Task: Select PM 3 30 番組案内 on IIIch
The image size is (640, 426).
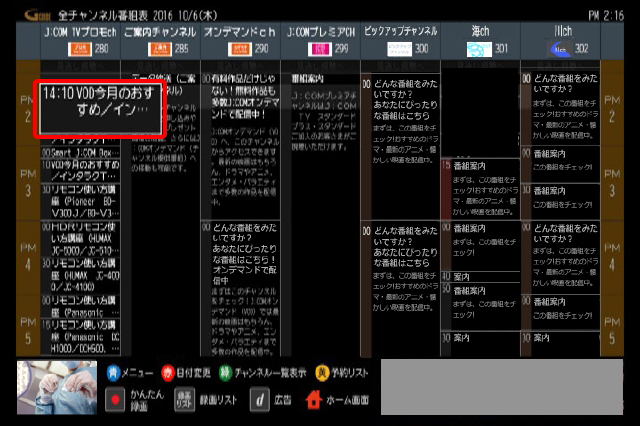Action: click(560, 201)
